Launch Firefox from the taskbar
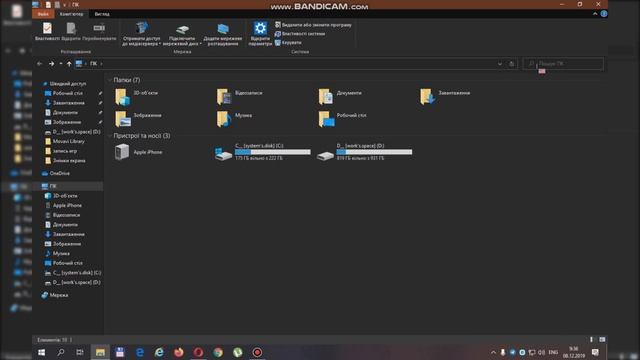640x360 pixels. pos(179,352)
